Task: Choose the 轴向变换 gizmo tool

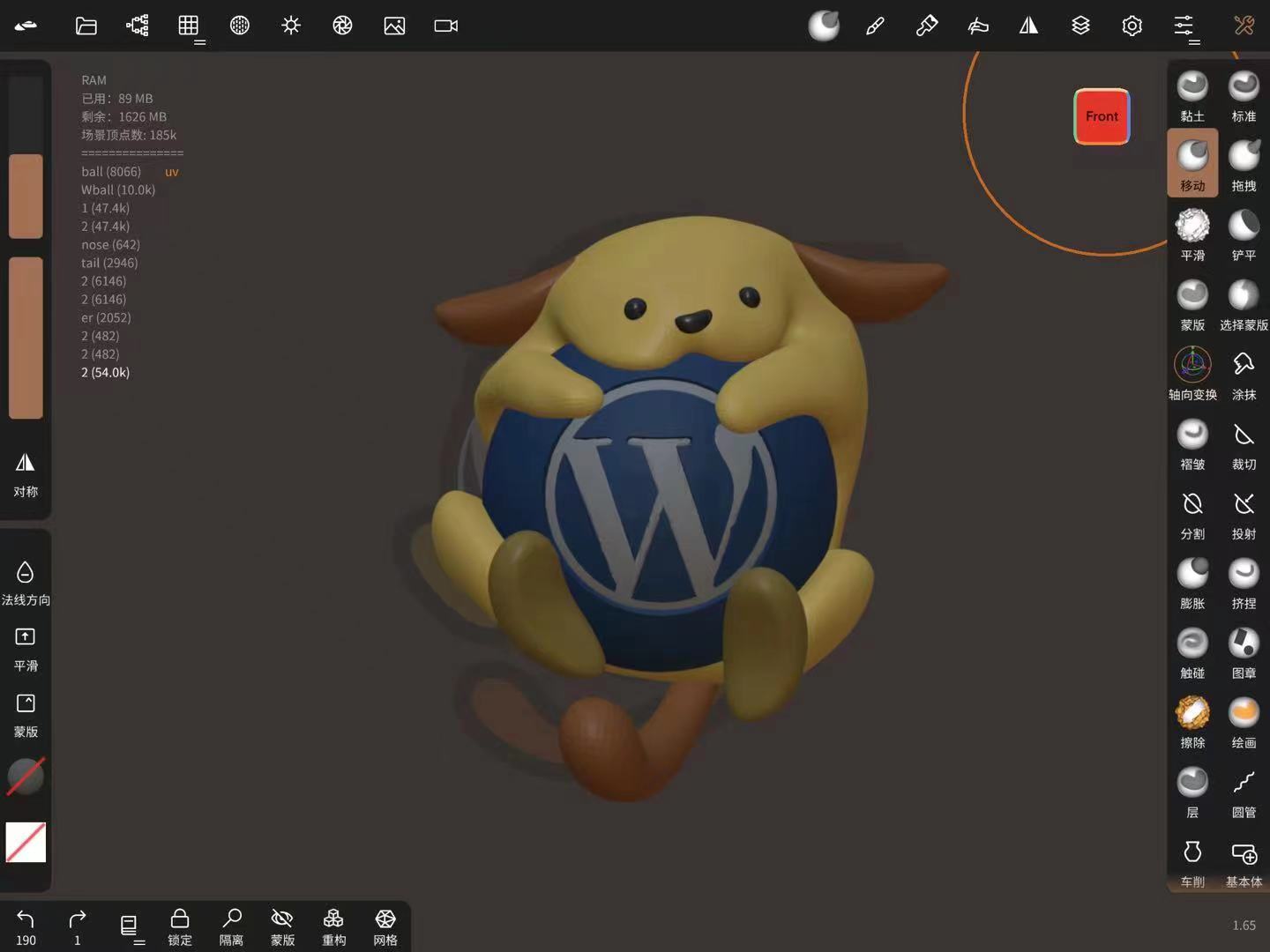Action: [x=1192, y=374]
